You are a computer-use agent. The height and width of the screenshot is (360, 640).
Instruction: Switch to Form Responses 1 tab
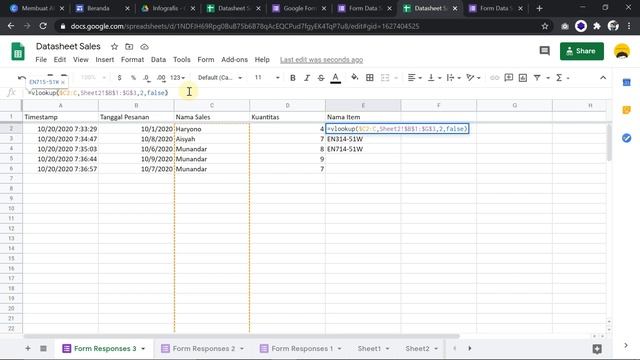[302, 349]
